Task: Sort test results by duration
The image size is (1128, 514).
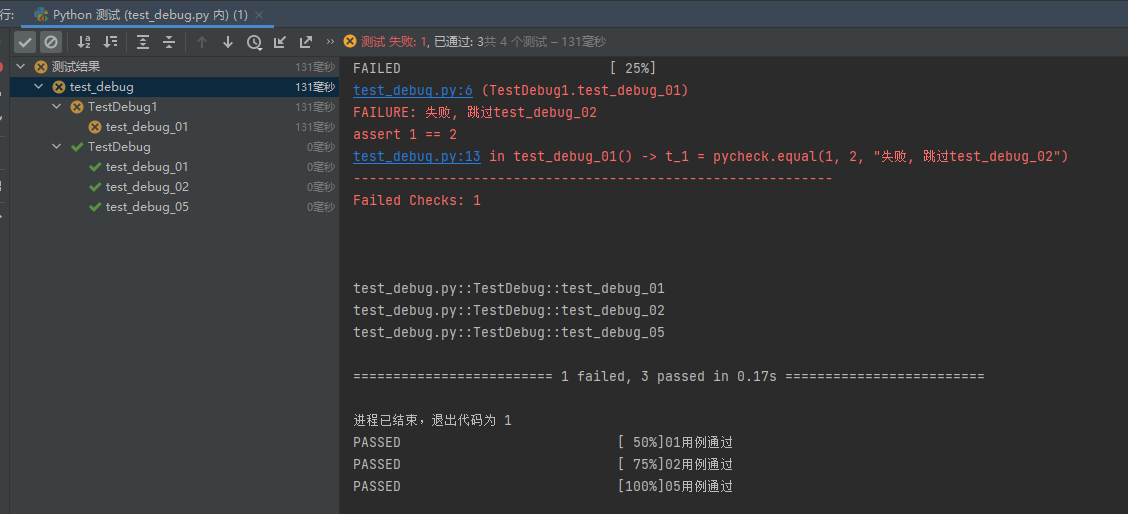Action: pyautogui.click(x=110, y=42)
